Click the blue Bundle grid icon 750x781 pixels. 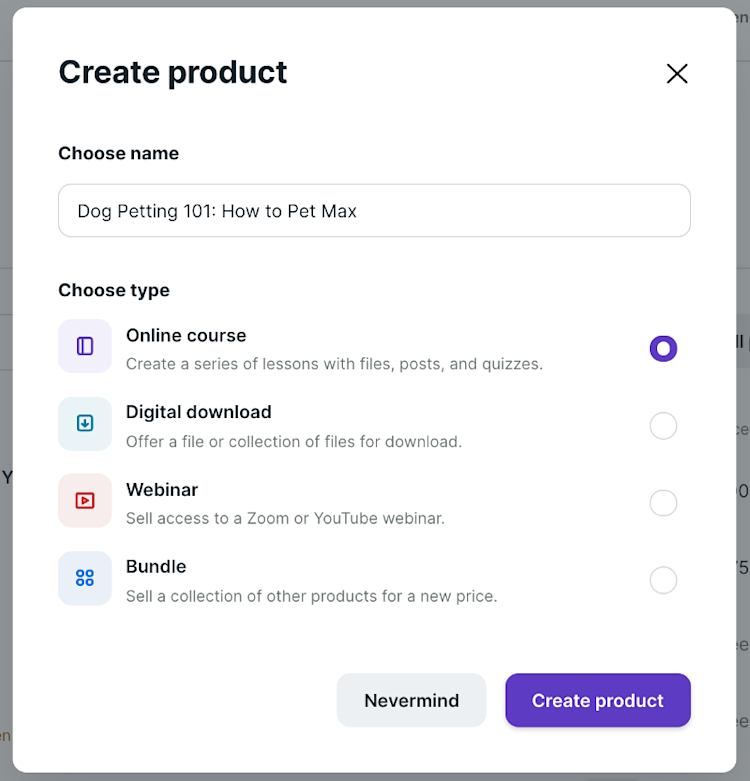(x=85, y=578)
